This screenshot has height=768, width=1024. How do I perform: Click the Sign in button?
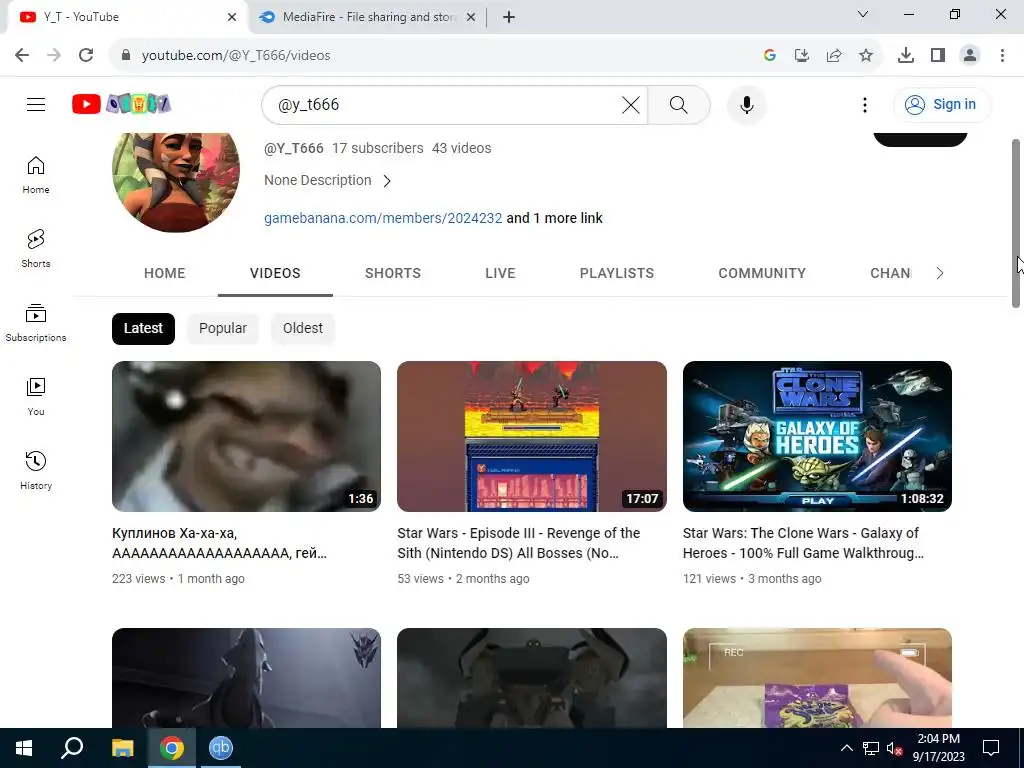941,104
